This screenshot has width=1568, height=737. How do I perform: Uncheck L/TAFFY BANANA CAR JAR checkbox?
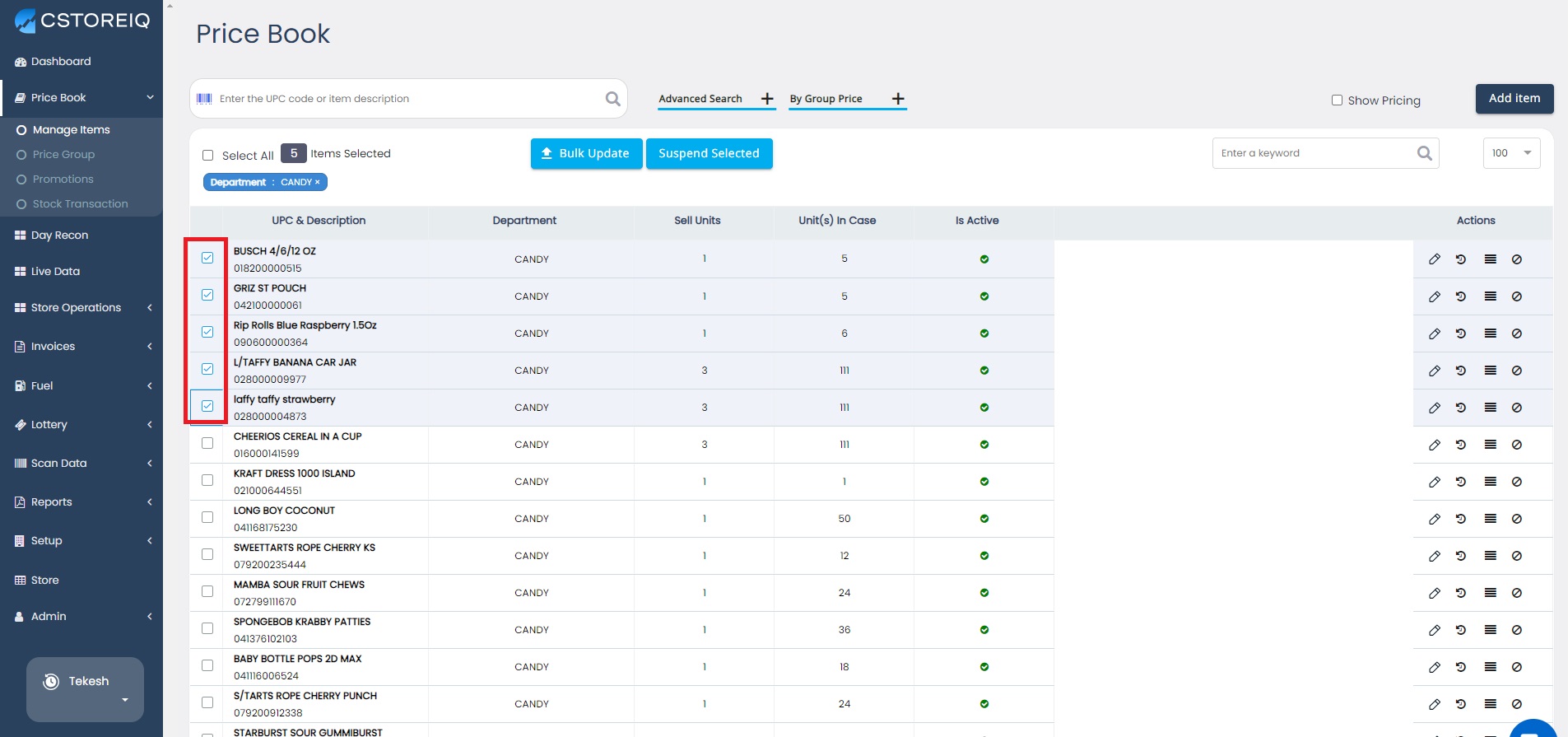[x=207, y=369]
